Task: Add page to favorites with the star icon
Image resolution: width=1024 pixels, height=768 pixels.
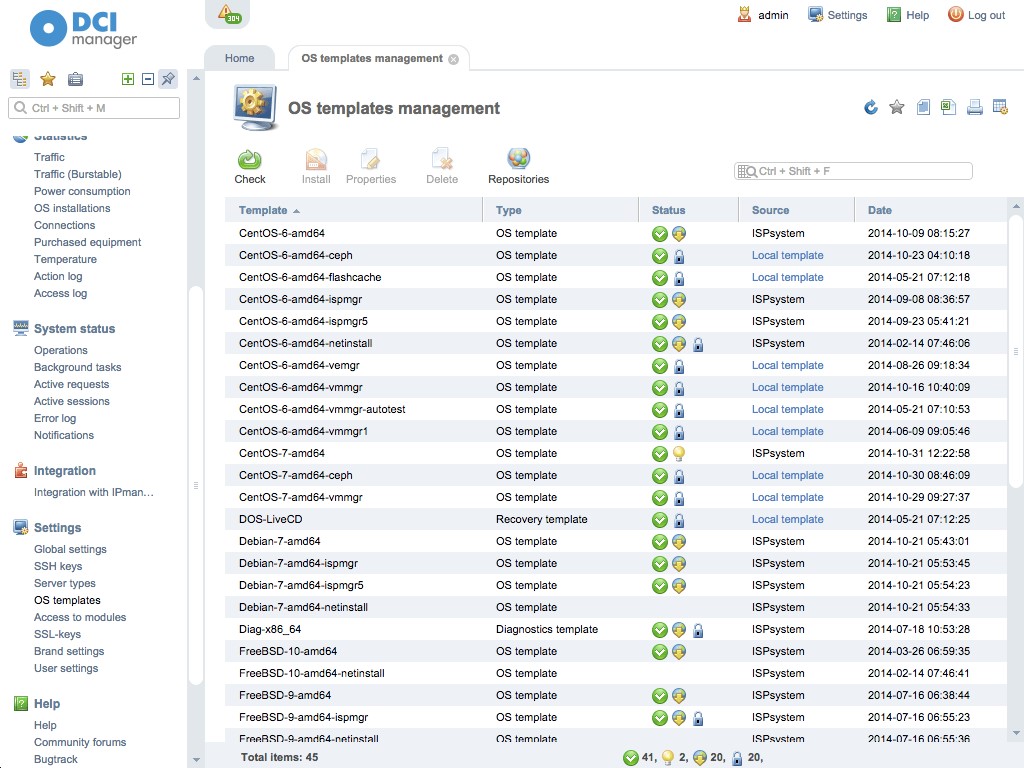Action: 897,106
